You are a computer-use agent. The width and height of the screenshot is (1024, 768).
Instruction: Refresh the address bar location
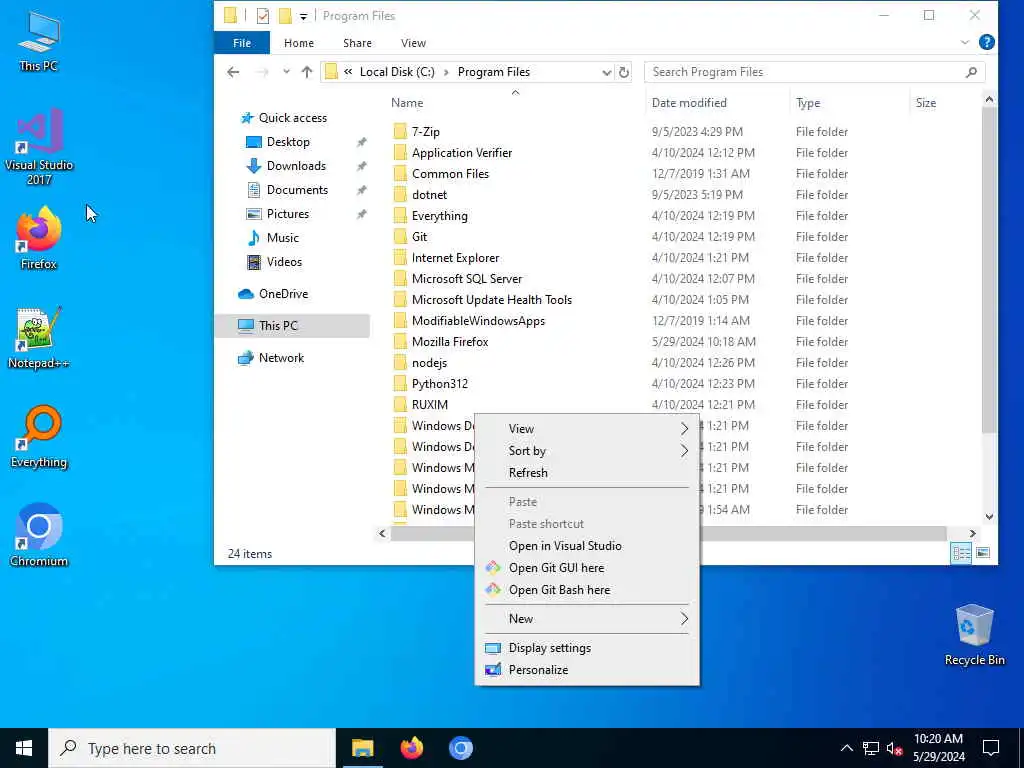(x=624, y=72)
